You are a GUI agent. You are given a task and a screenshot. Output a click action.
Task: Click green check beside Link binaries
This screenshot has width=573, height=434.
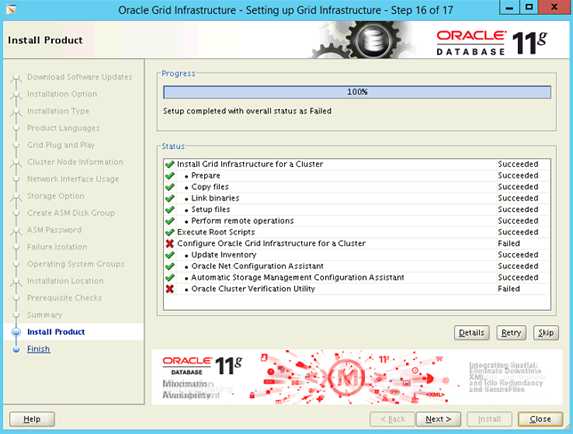[x=170, y=198]
